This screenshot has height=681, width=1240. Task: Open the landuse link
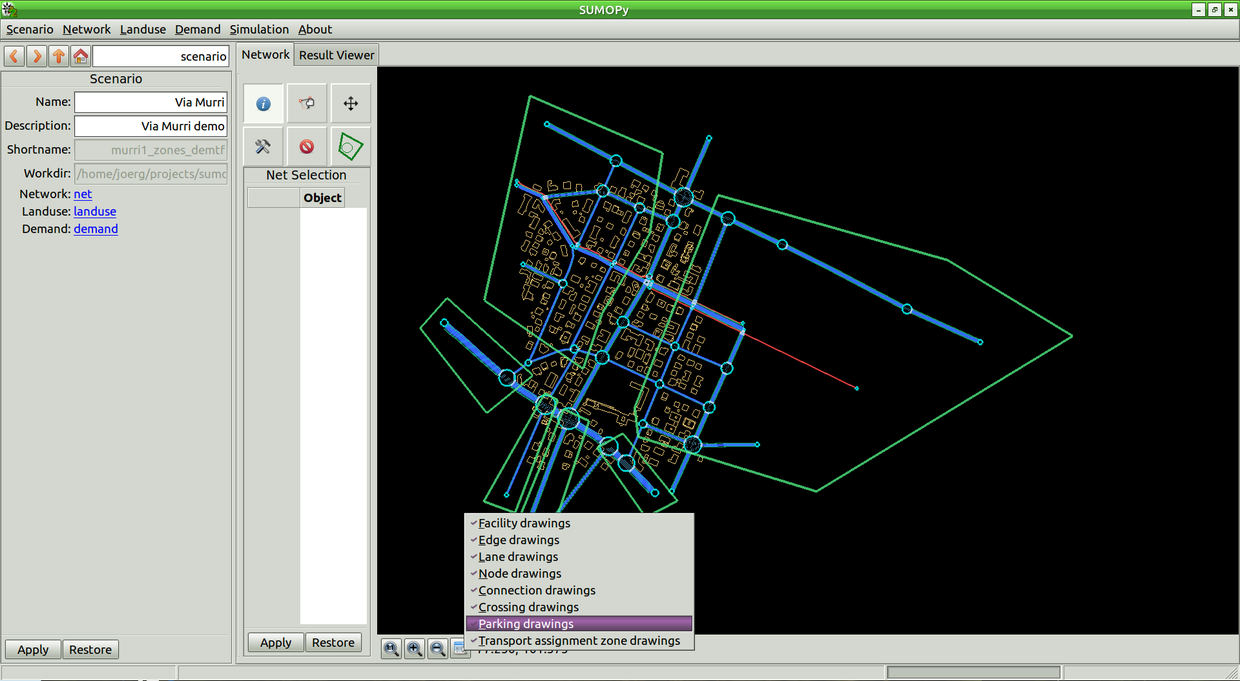pos(95,212)
